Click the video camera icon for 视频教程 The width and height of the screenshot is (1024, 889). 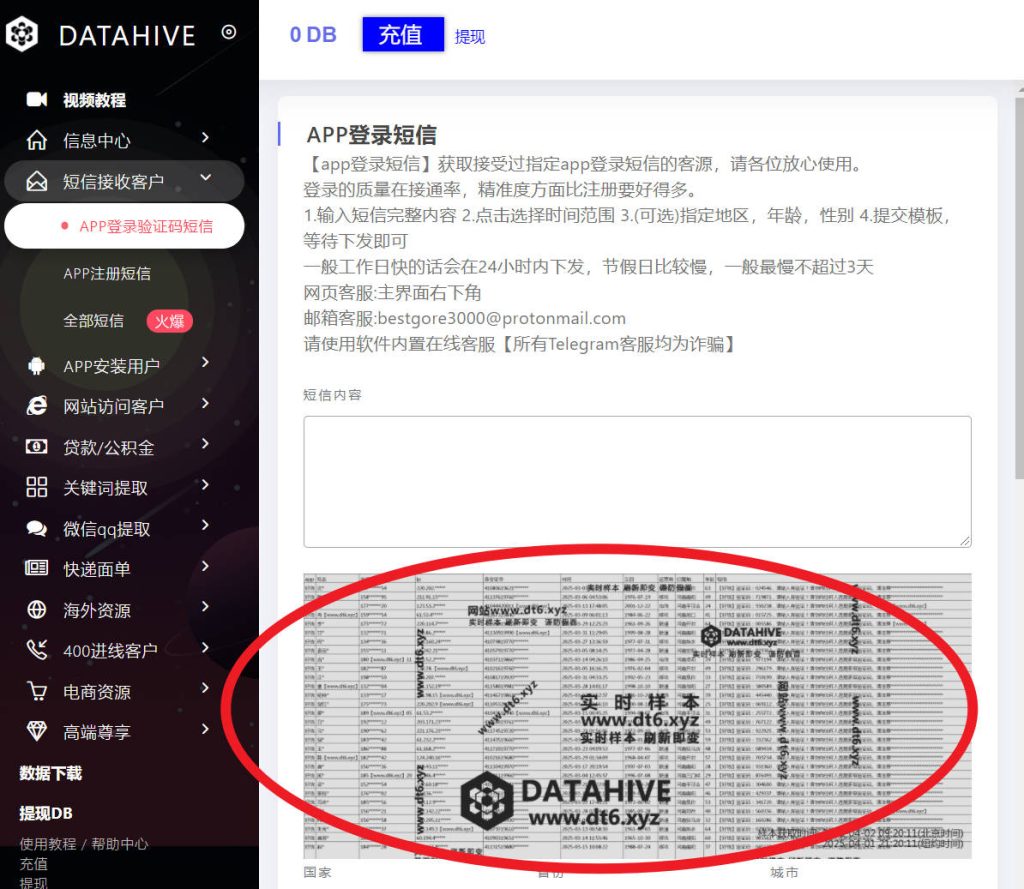37,99
